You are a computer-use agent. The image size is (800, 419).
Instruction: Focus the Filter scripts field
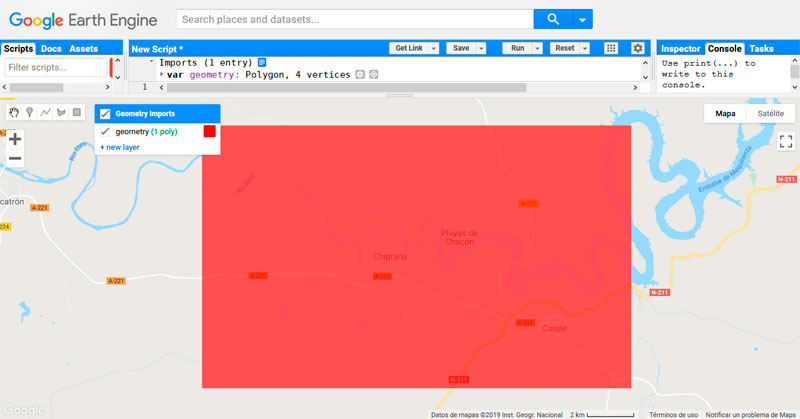pos(56,67)
